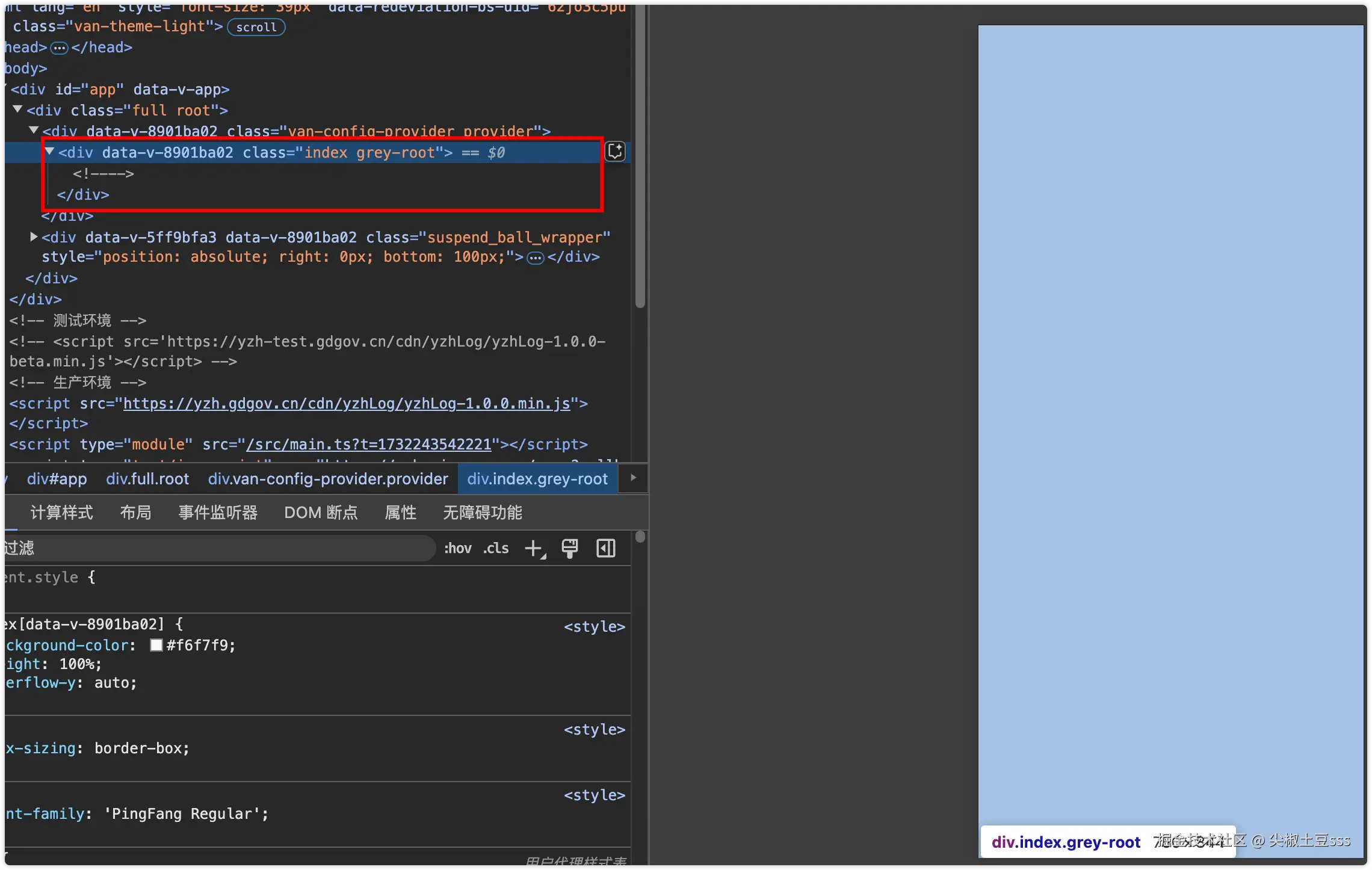1372x870 pixels.
Task: Expand the suspend_ball_wrapper div node
Action: [34, 237]
